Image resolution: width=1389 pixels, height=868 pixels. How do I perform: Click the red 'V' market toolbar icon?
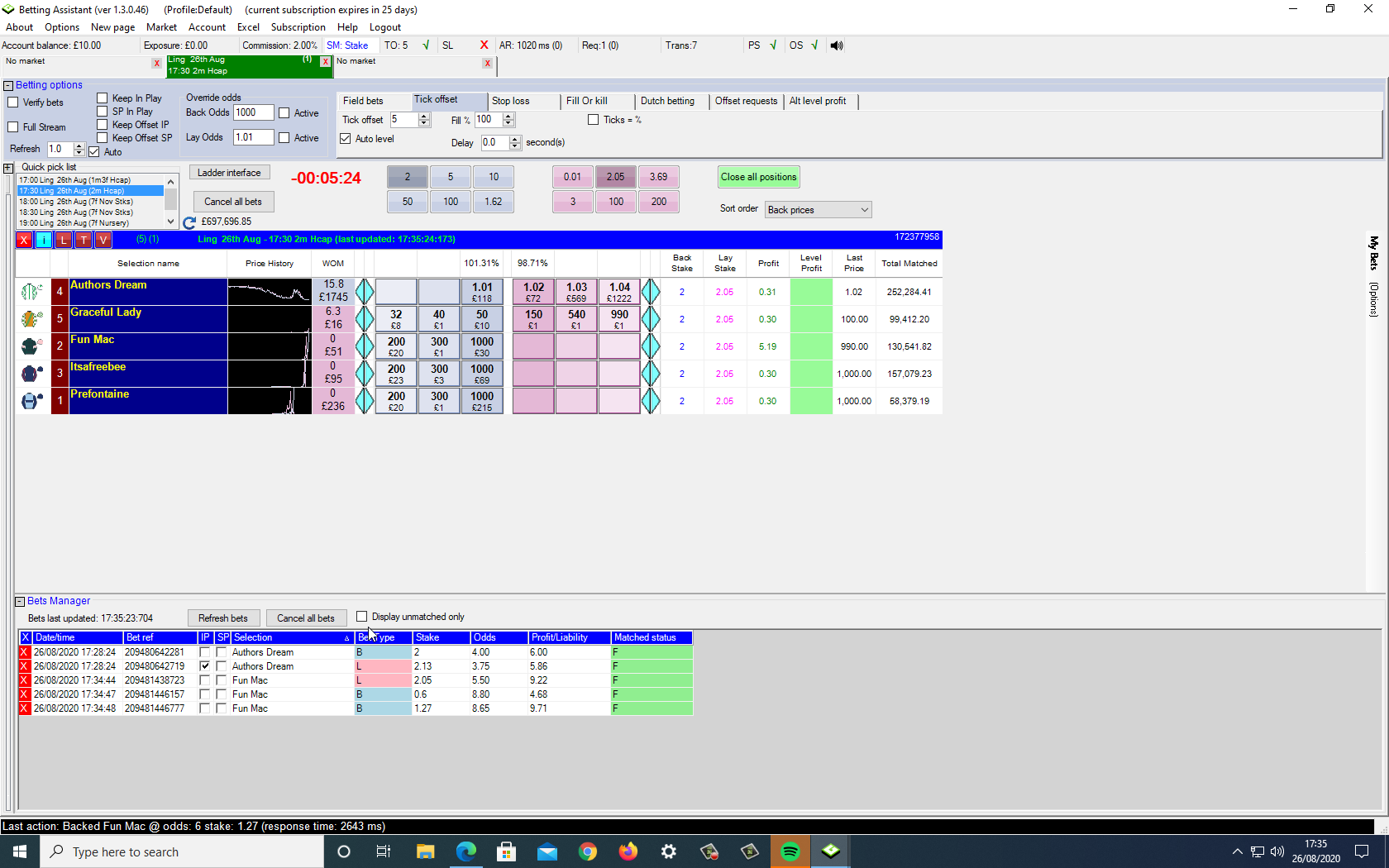pyautogui.click(x=103, y=240)
